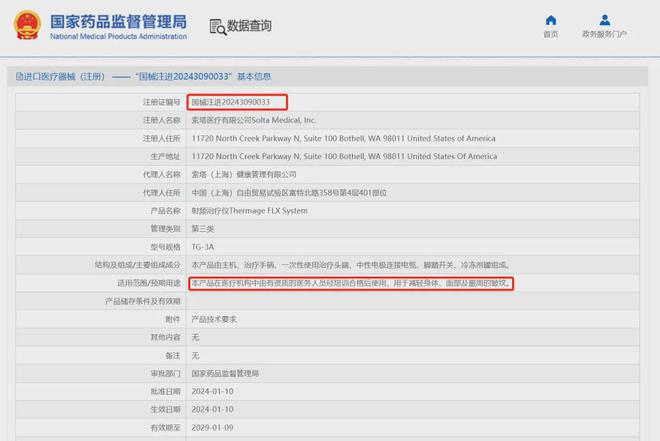The width and height of the screenshot is (660, 441).
Task: Select the 适用范围/预期用途 description text
Action: (351, 283)
